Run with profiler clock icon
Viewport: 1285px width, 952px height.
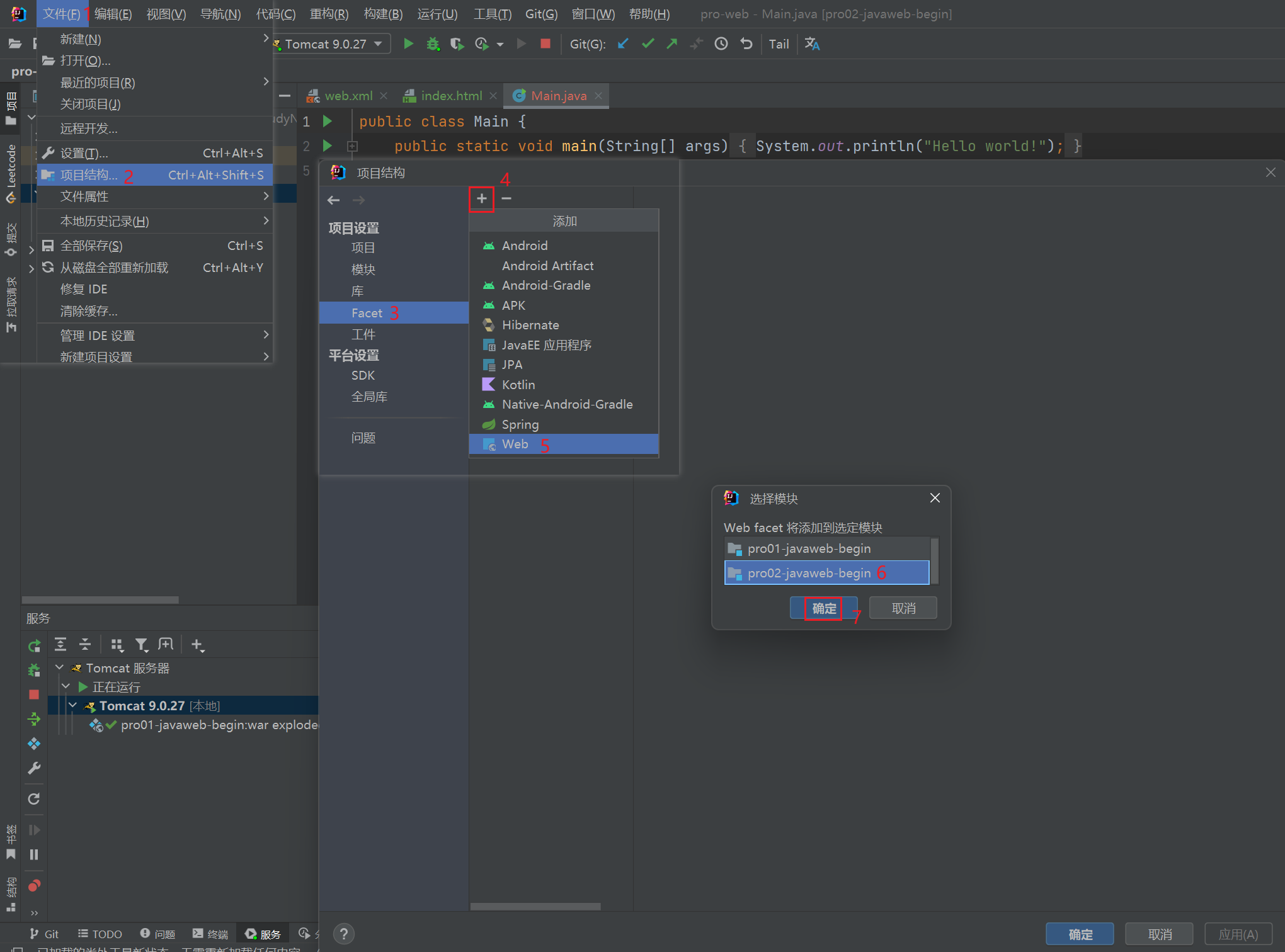[481, 44]
